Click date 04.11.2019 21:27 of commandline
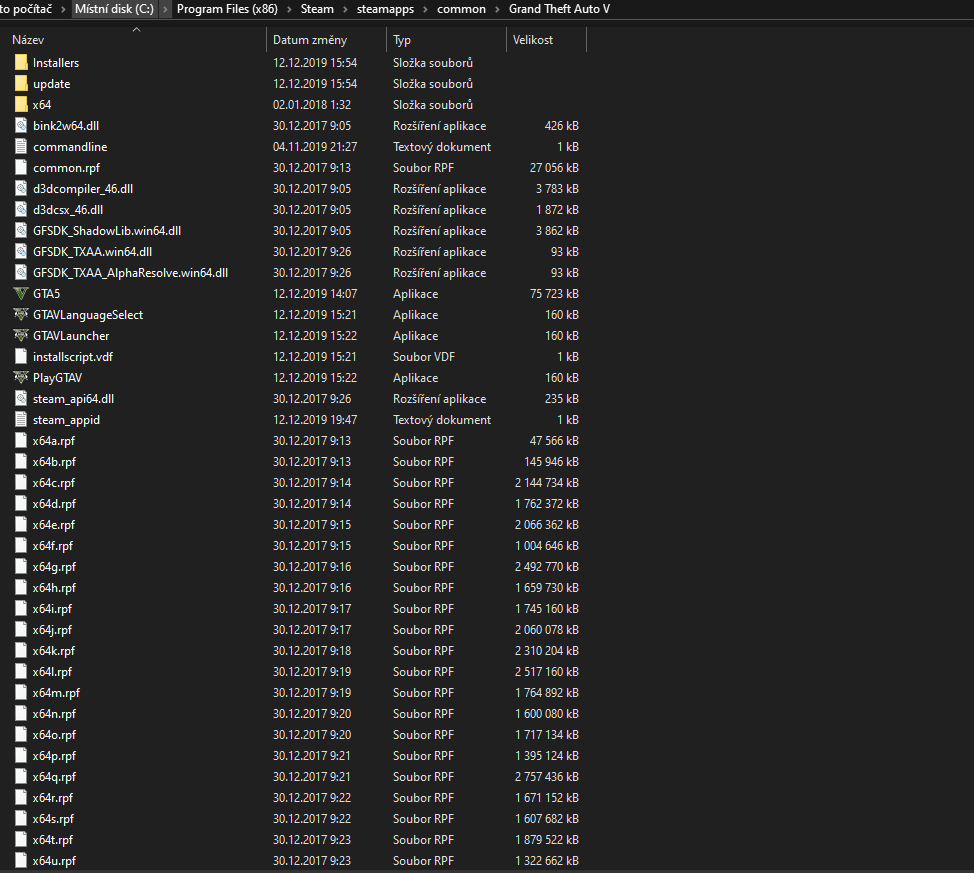Image resolution: width=974 pixels, height=873 pixels. pos(315,147)
